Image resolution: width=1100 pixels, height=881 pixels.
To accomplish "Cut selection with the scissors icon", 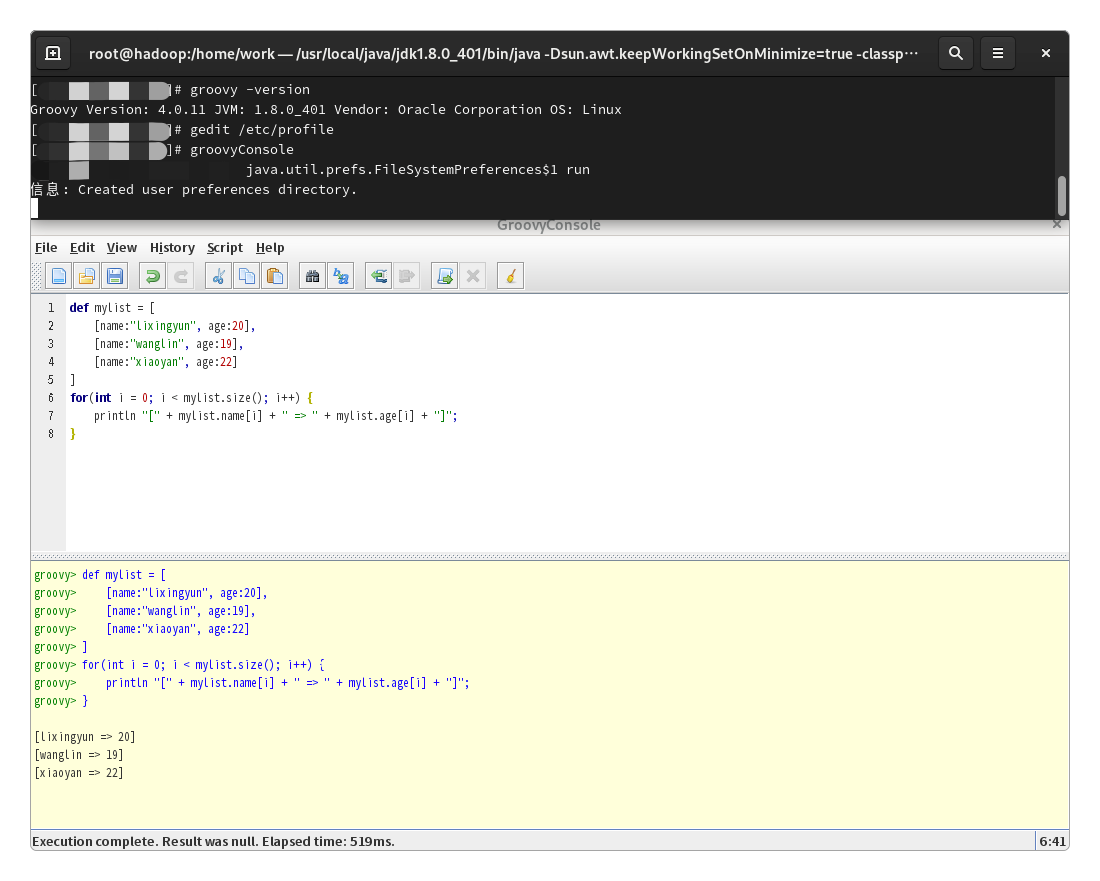I will click(218, 276).
